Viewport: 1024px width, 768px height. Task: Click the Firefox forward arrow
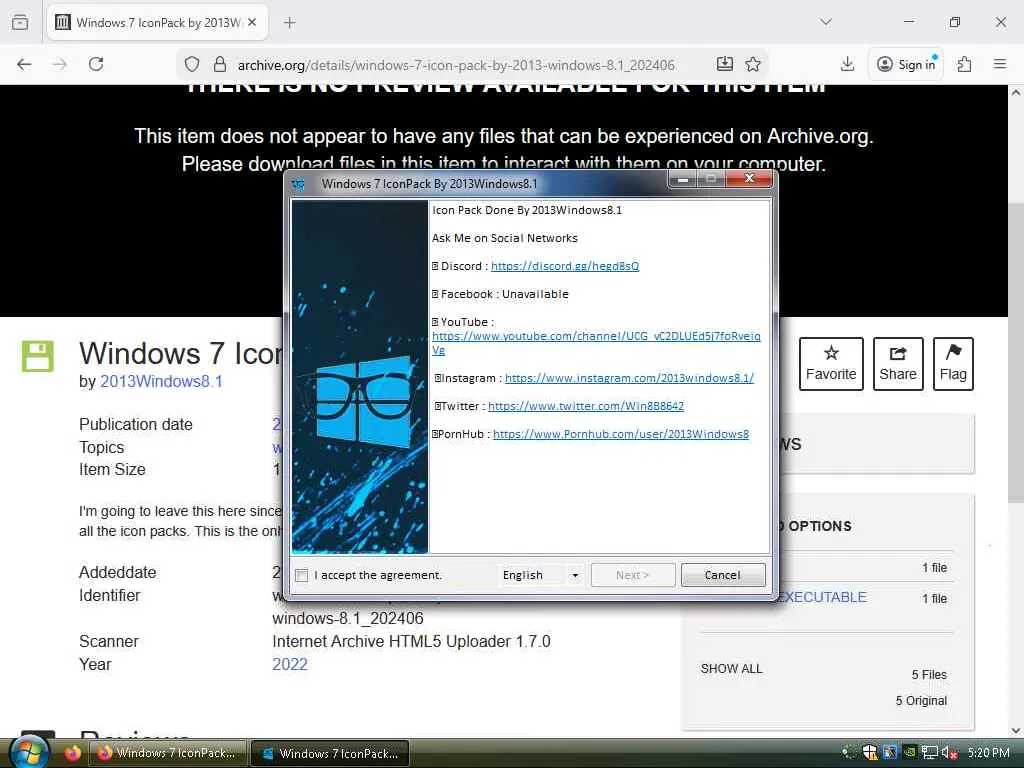(x=60, y=64)
